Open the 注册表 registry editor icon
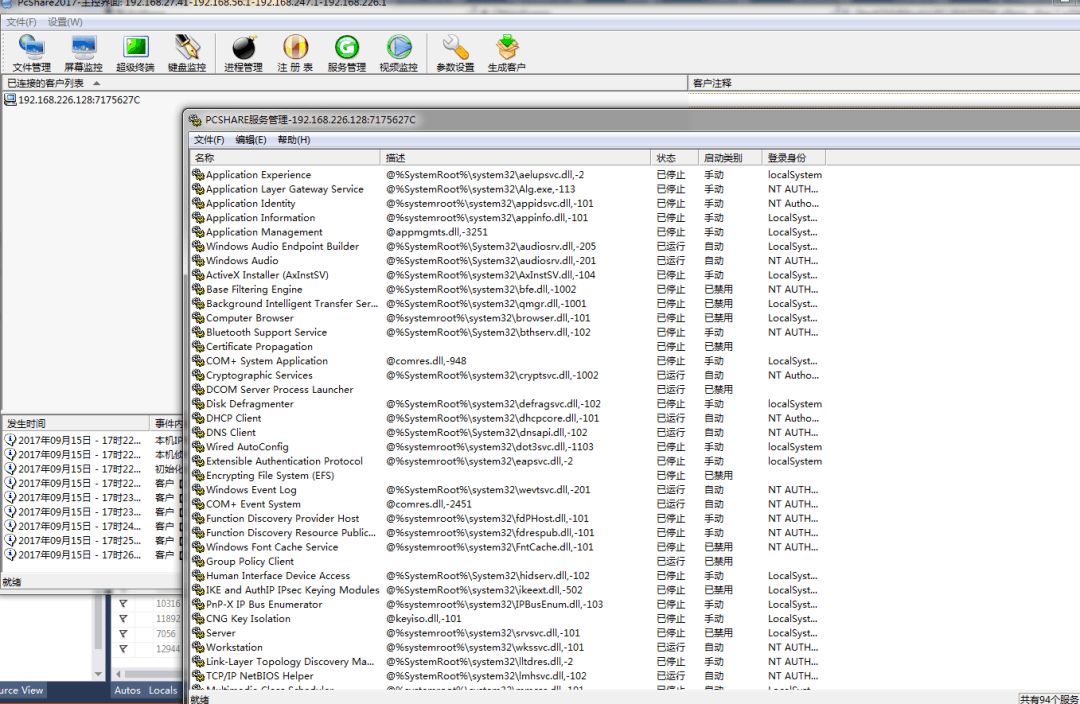Image resolution: width=1080 pixels, height=704 pixels. (x=295, y=54)
